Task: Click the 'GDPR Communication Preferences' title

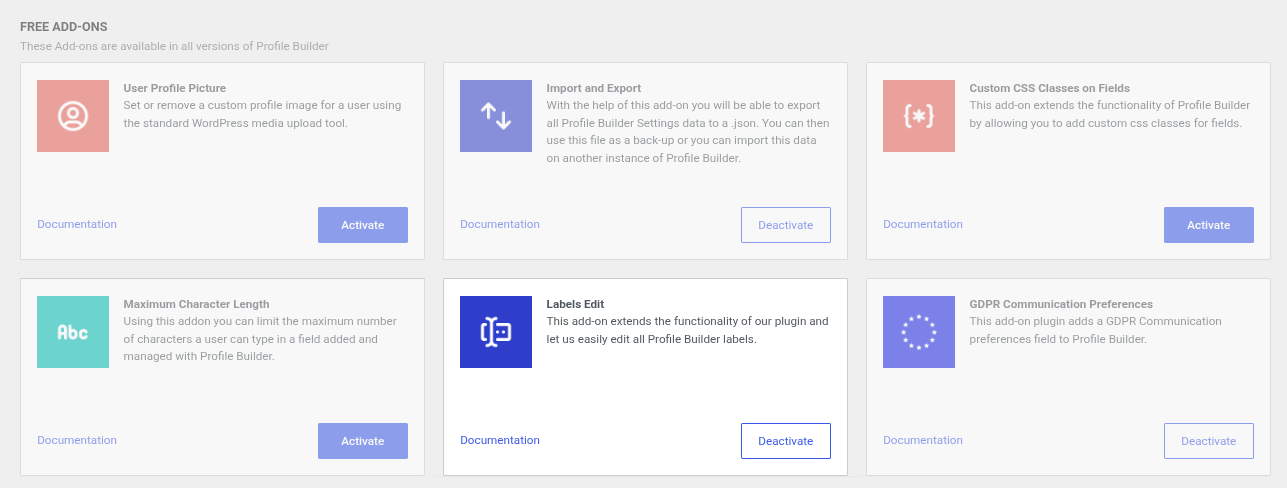Action: coord(1061,304)
